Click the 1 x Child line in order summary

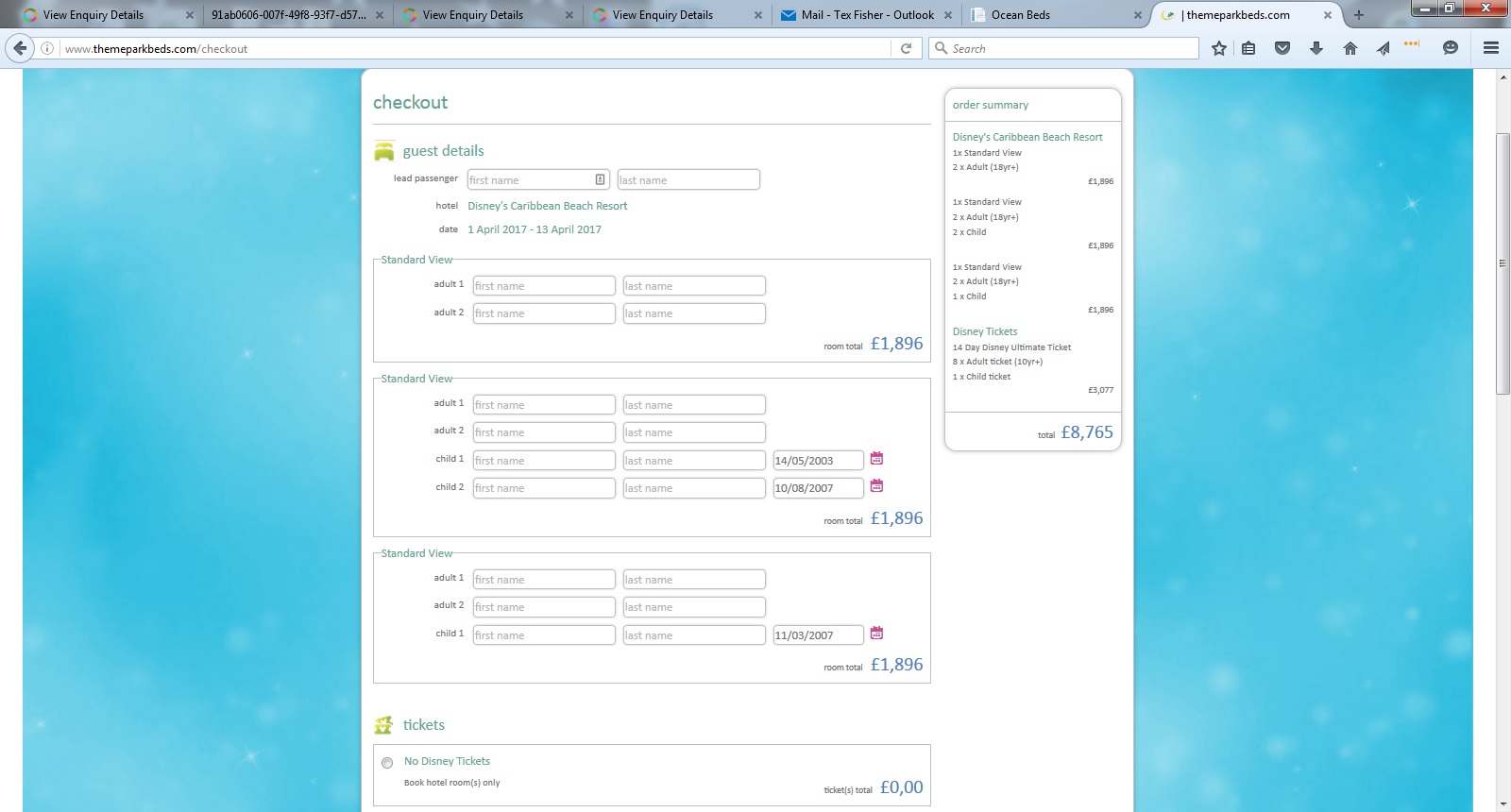click(x=969, y=296)
